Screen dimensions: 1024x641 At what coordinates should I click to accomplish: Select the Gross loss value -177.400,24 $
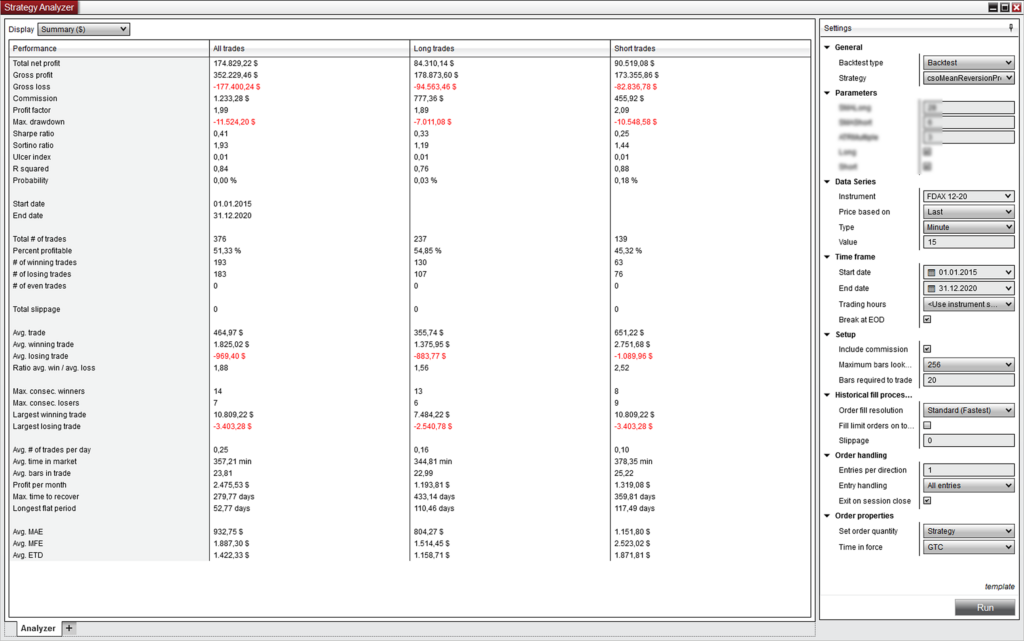coord(236,87)
